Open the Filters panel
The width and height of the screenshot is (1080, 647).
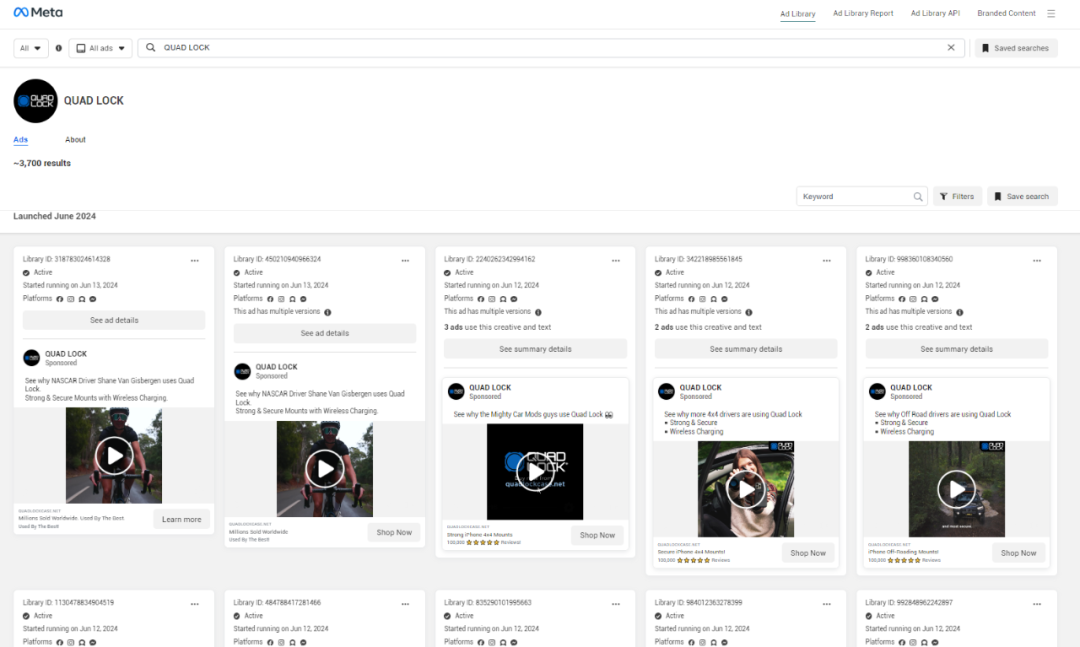tap(957, 196)
